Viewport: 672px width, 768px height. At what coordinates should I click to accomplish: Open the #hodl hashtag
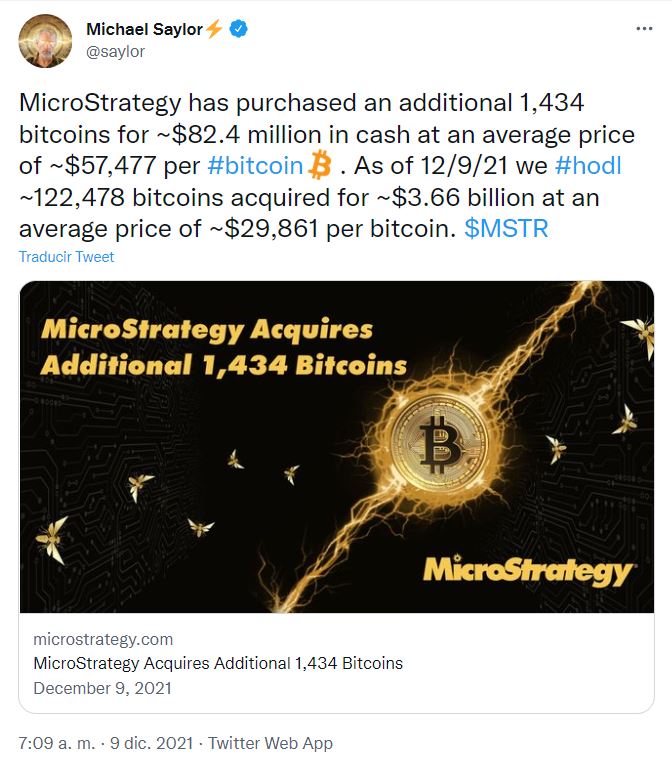[x=588, y=166]
